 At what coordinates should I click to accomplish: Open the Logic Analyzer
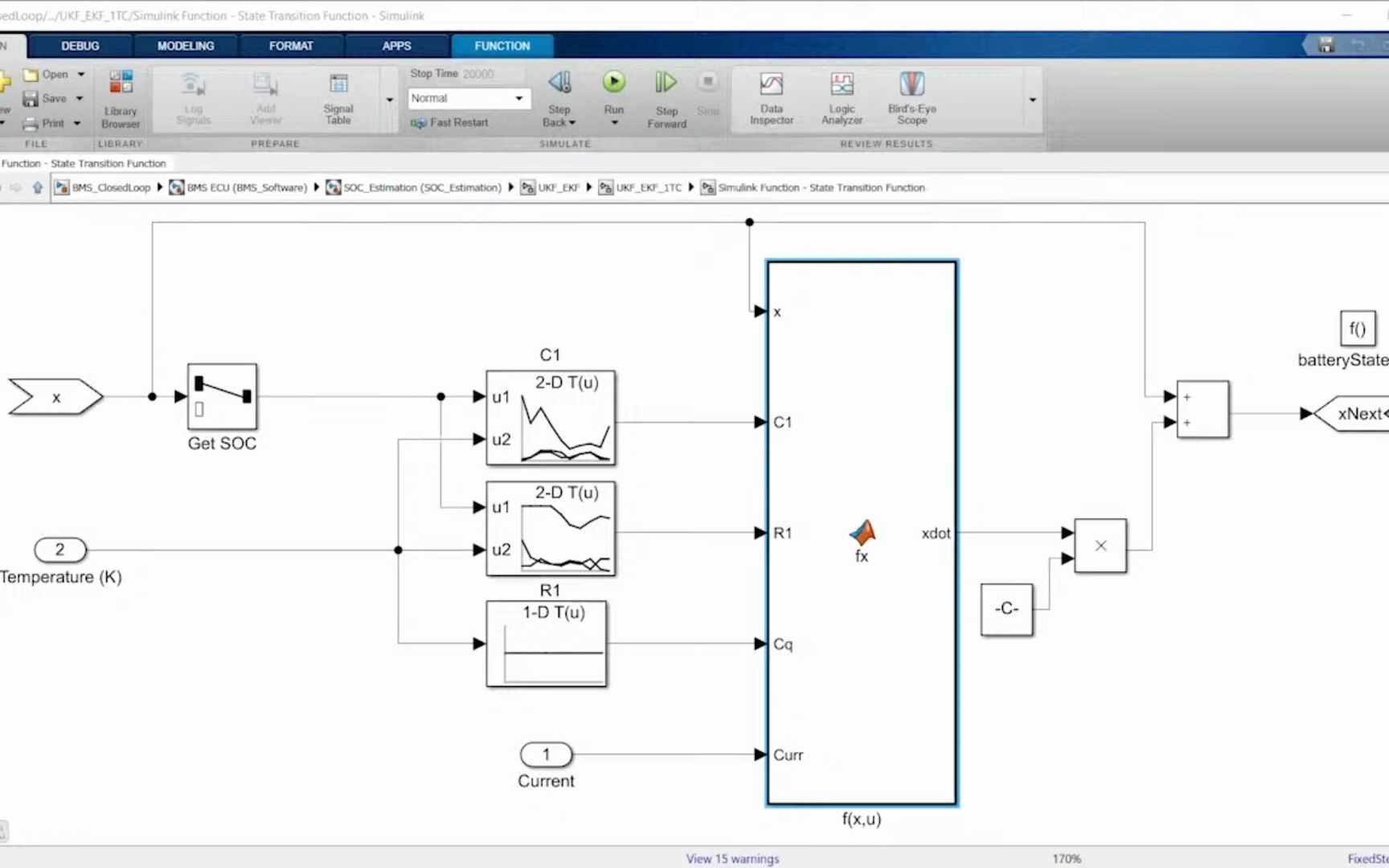[x=842, y=99]
